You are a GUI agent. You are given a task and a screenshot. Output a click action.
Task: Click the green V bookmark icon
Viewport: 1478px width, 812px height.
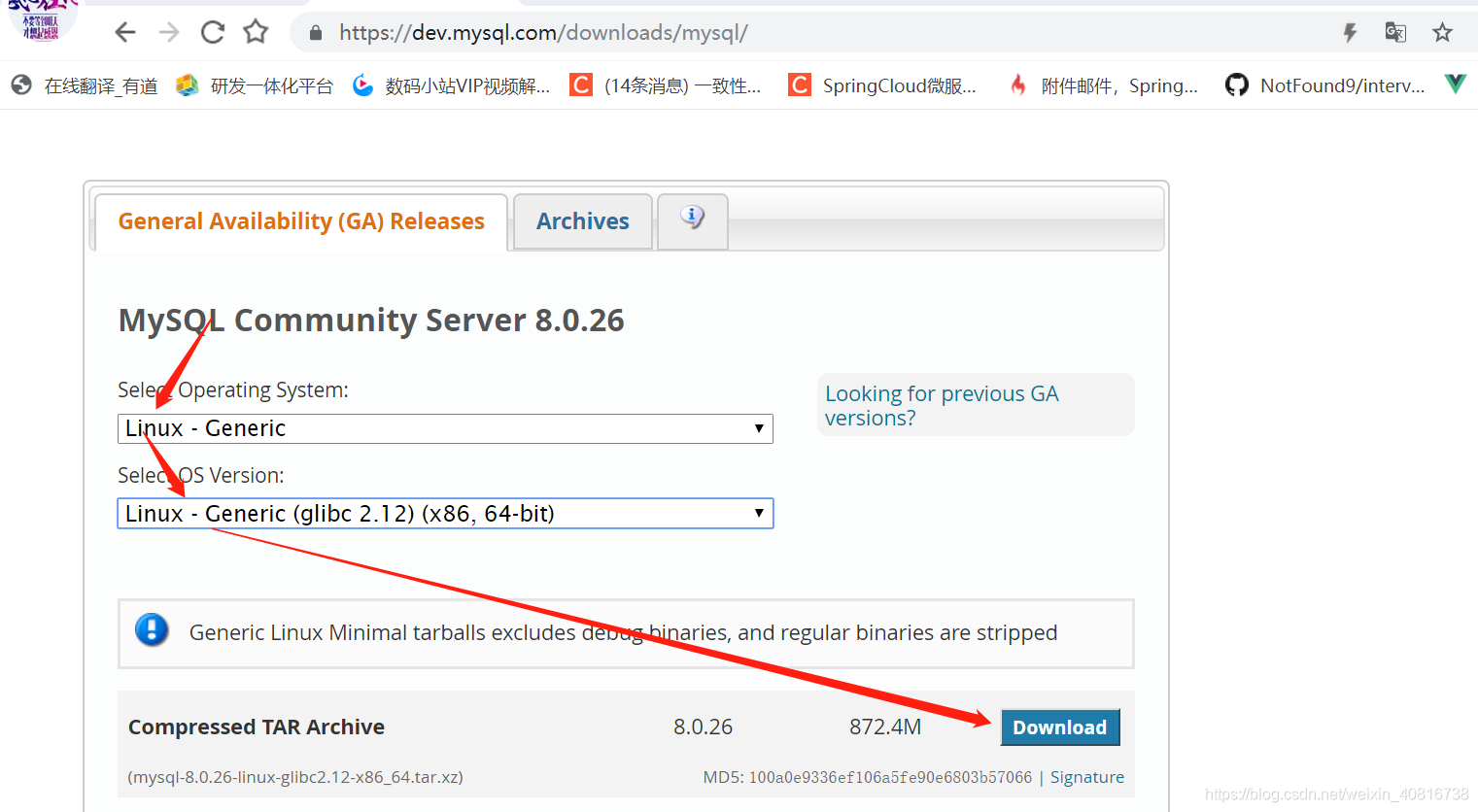pyautogui.click(x=1455, y=85)
